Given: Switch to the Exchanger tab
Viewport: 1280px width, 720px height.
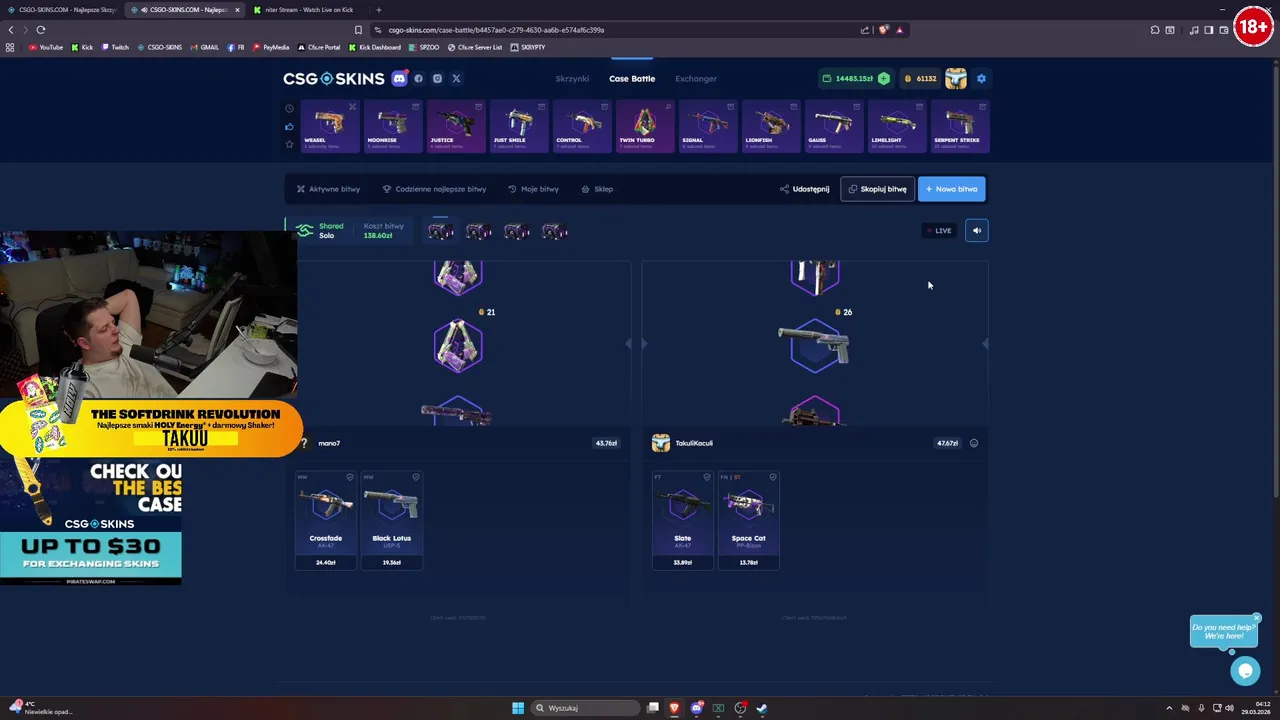Looking at the screenshot, I should 696,78.
